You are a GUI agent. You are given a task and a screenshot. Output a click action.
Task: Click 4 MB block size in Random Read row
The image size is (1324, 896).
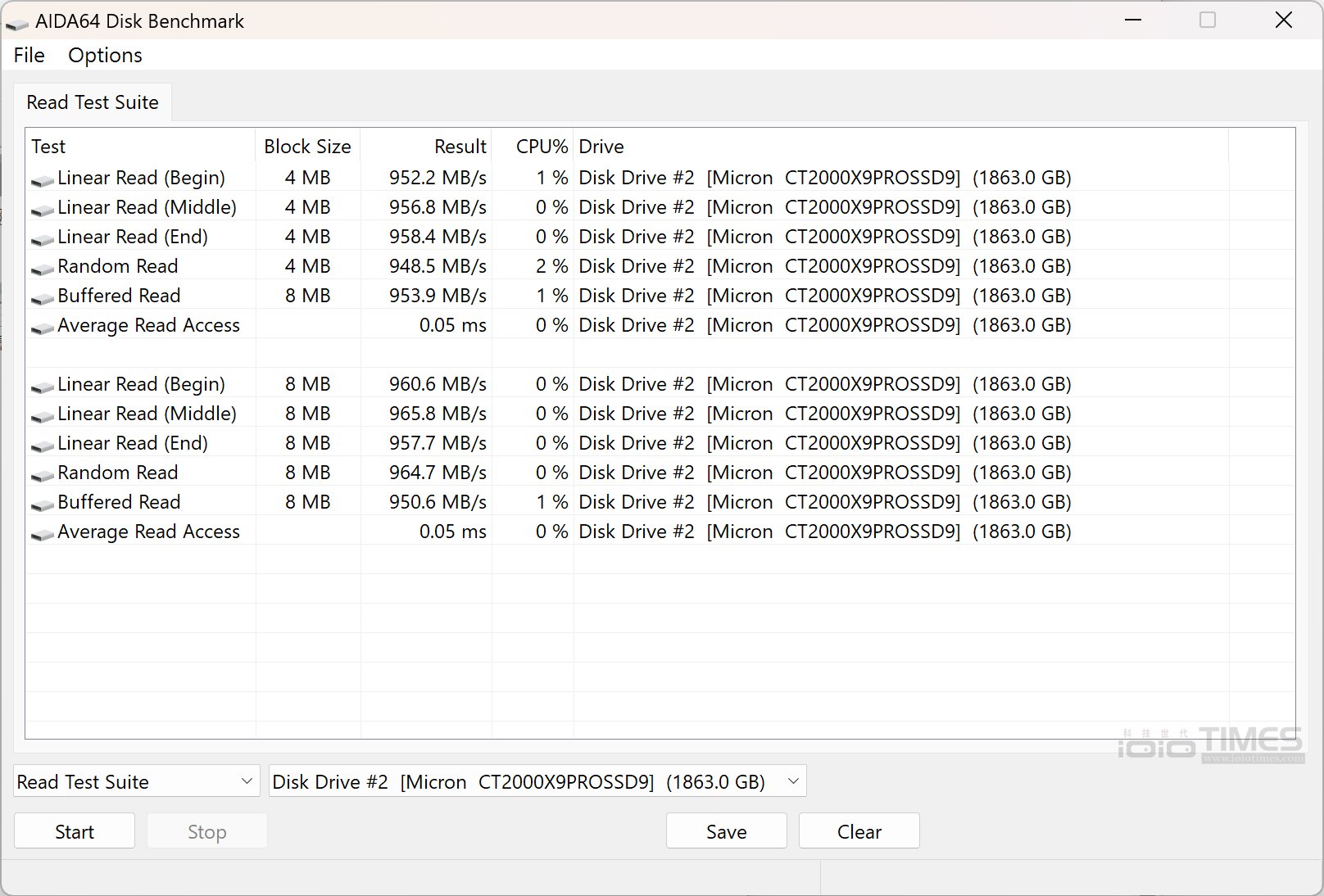click(x=308, y=266)
